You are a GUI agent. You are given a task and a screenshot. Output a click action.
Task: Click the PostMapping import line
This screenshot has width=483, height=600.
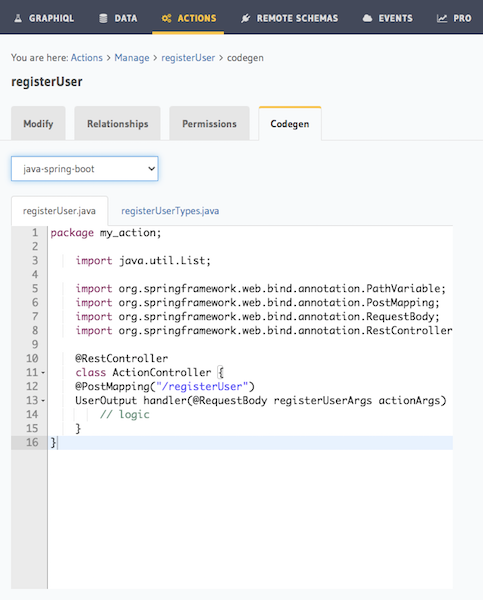(x=258, y=303)
